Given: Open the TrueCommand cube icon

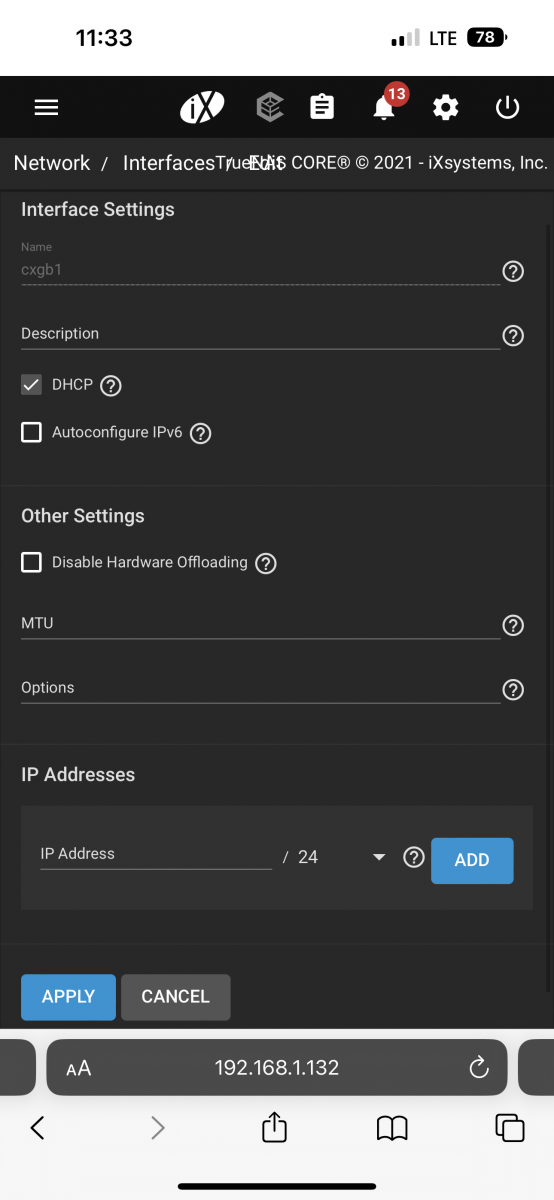Looking at the screenshot, I should (x=269, y=107).
